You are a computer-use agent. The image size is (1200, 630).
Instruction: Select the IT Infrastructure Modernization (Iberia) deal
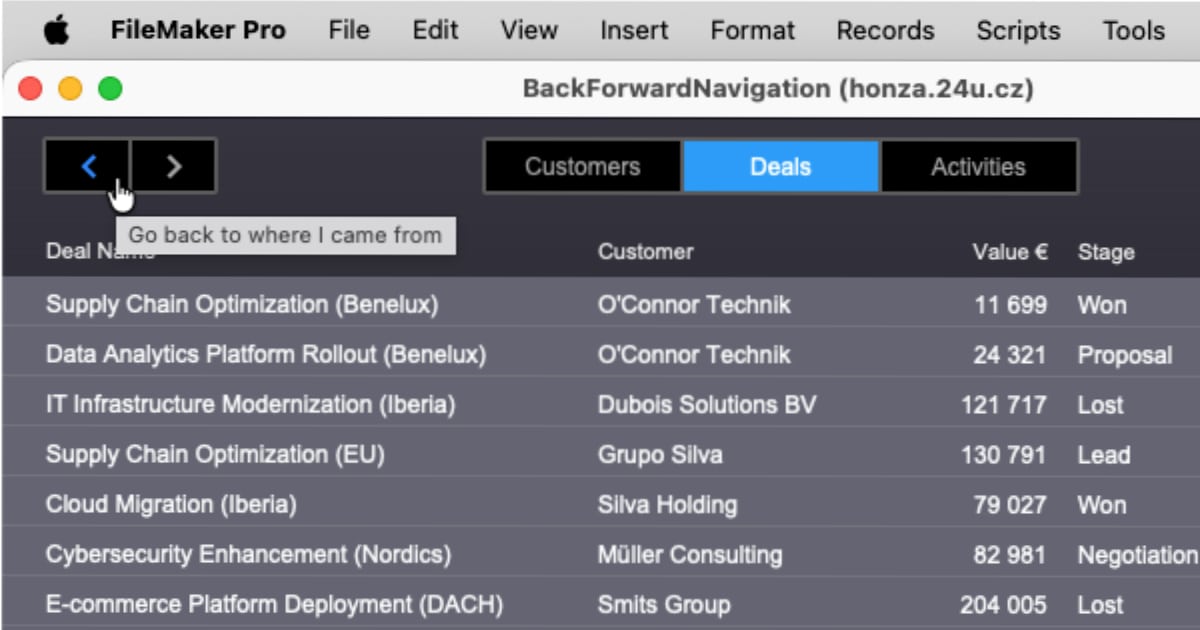pyautogui.click(x=250, y=405)
